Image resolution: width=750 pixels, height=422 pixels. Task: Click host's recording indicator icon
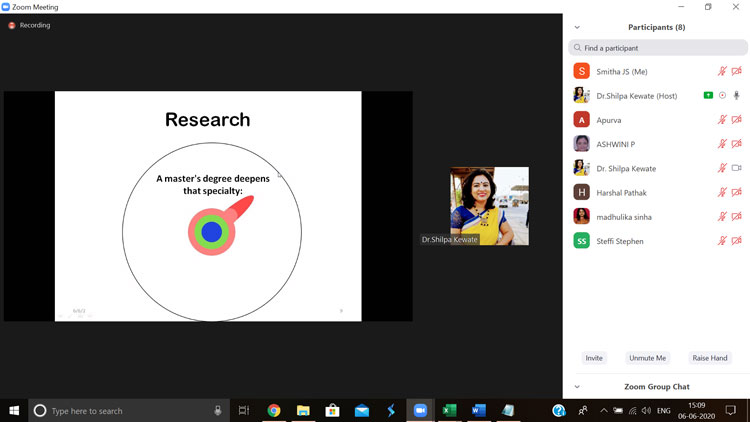(x=722, y=95)
